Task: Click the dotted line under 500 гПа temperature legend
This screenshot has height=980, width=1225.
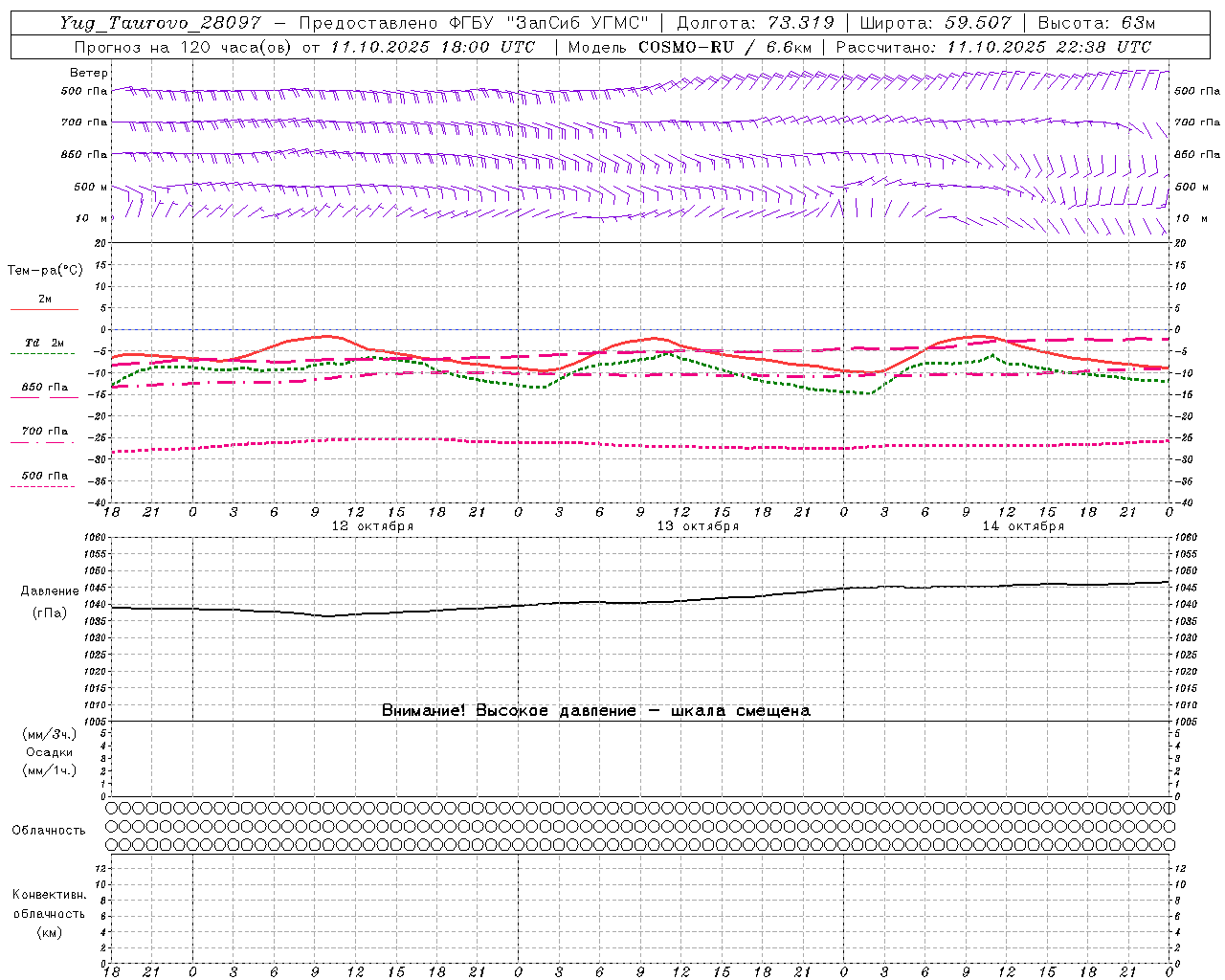Action: 42,486
